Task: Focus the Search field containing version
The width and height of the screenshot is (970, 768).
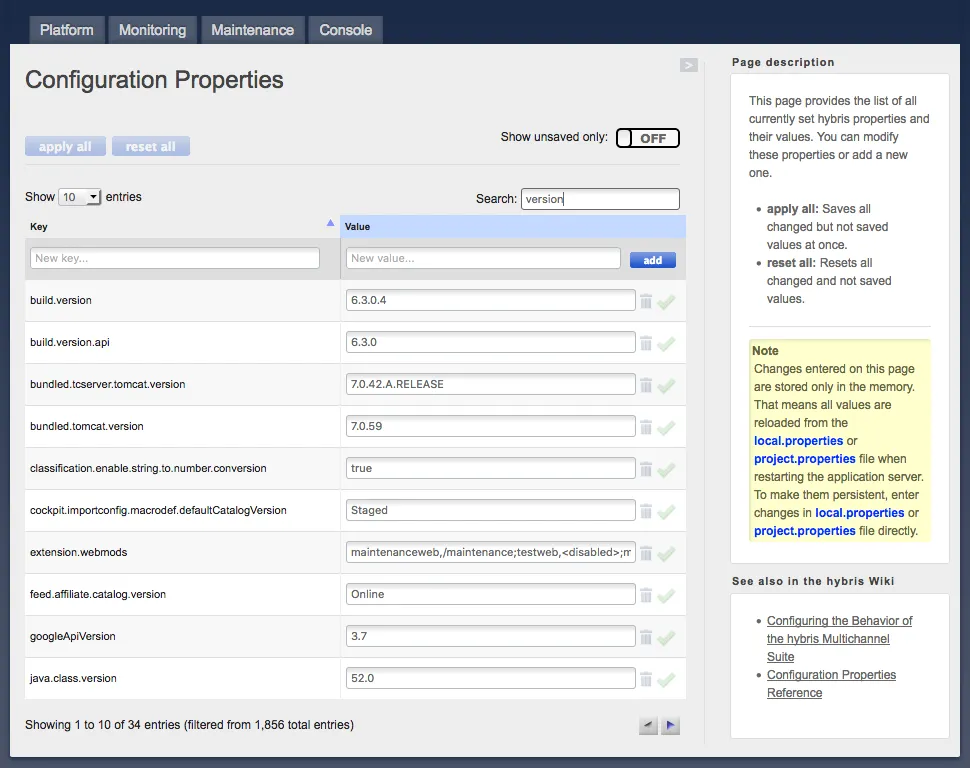Action: click(x=600, y=199)
